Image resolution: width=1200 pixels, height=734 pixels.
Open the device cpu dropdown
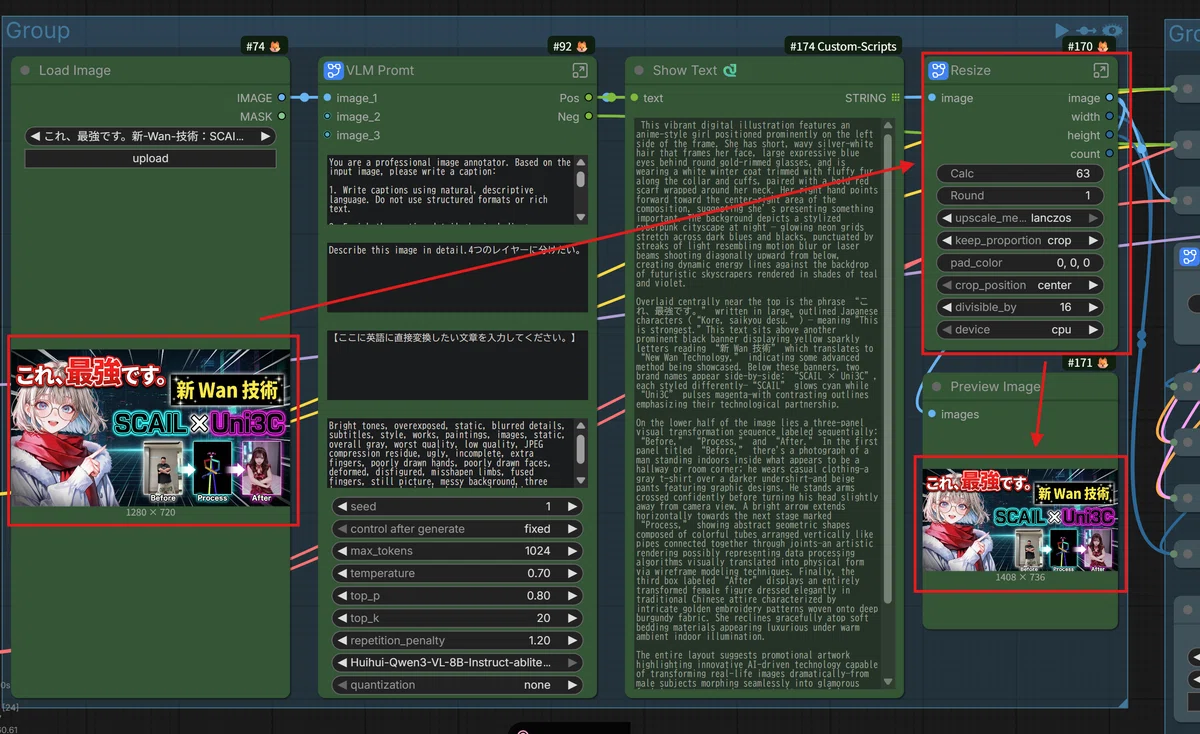click(1020, 329)
